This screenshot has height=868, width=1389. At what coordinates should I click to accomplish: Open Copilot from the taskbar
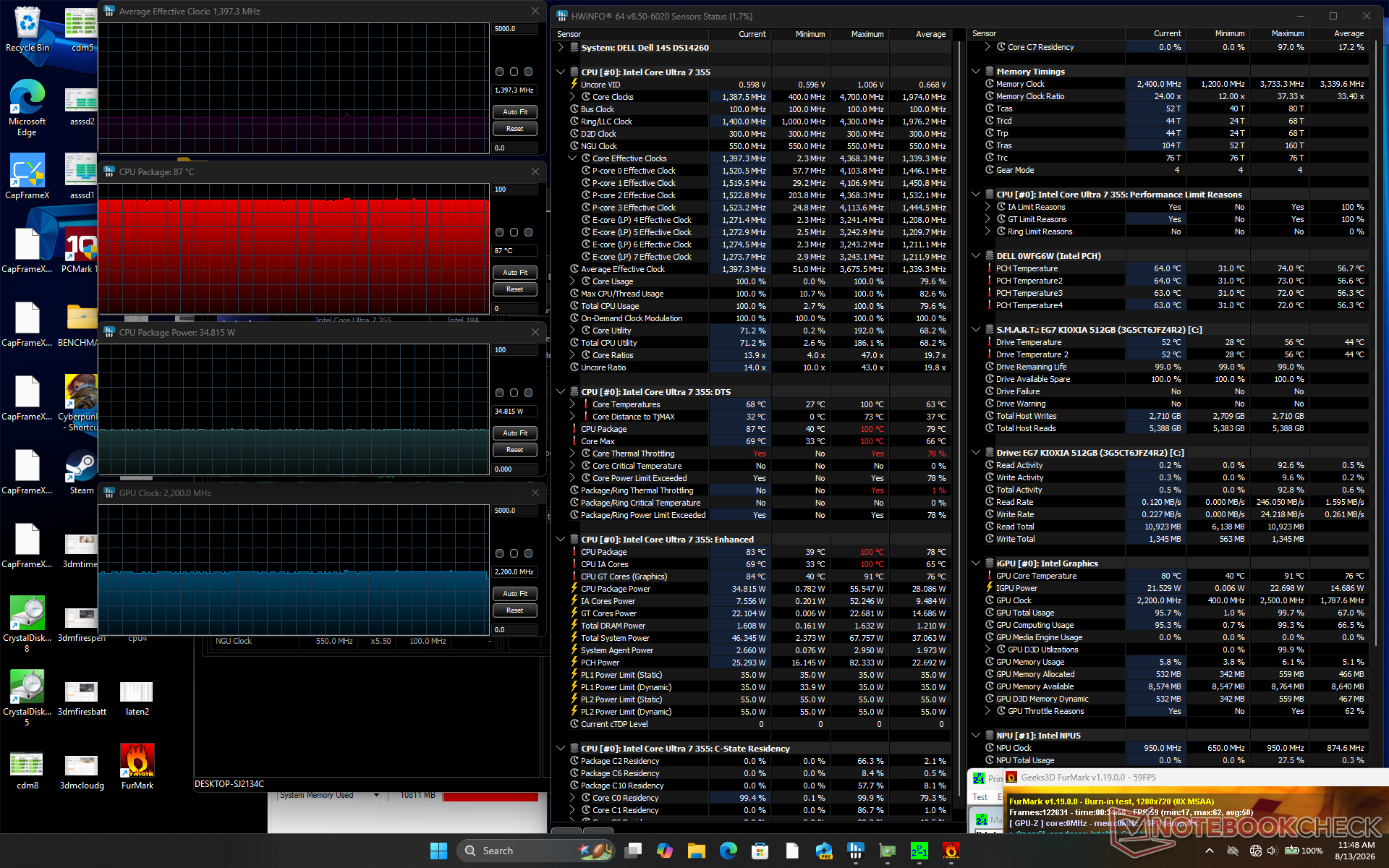pyautogui.click(x=665, y=851)
